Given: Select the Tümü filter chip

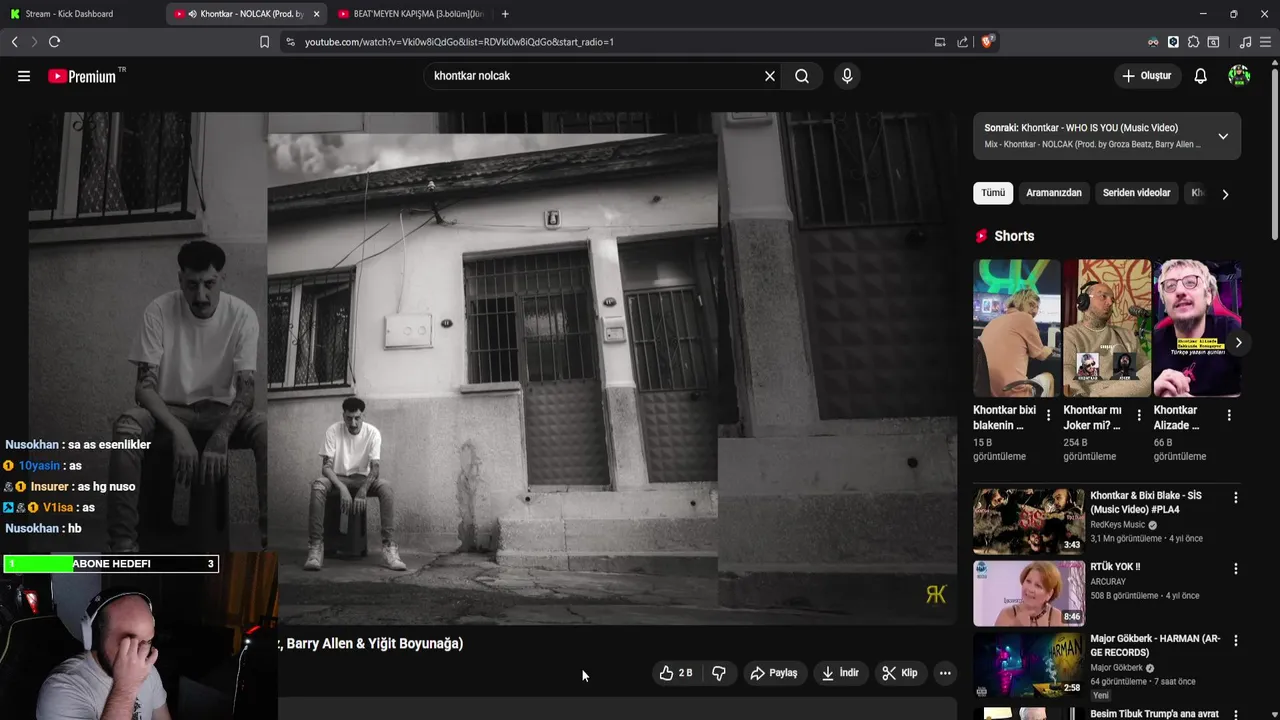Looking at the screenshot, I should [x=993, y=193].
